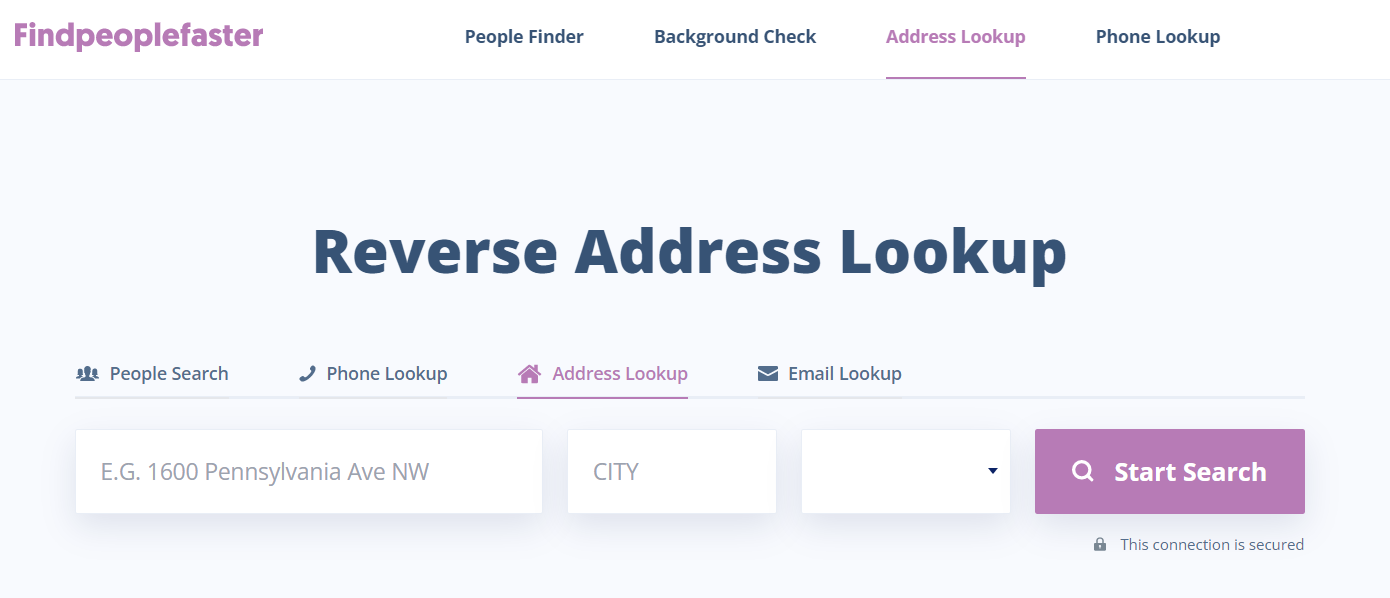Focus the CITY input field
1390x598 pixels.
click(672, 472)
